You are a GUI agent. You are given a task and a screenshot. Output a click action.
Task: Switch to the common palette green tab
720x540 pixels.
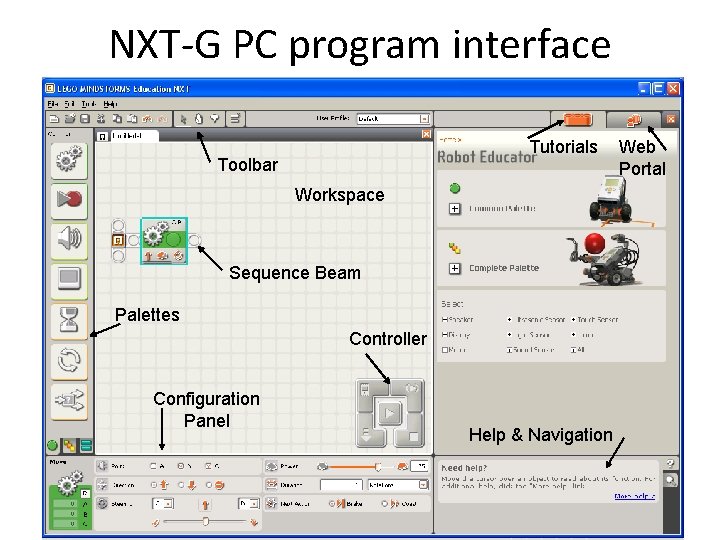pos(52,445)
